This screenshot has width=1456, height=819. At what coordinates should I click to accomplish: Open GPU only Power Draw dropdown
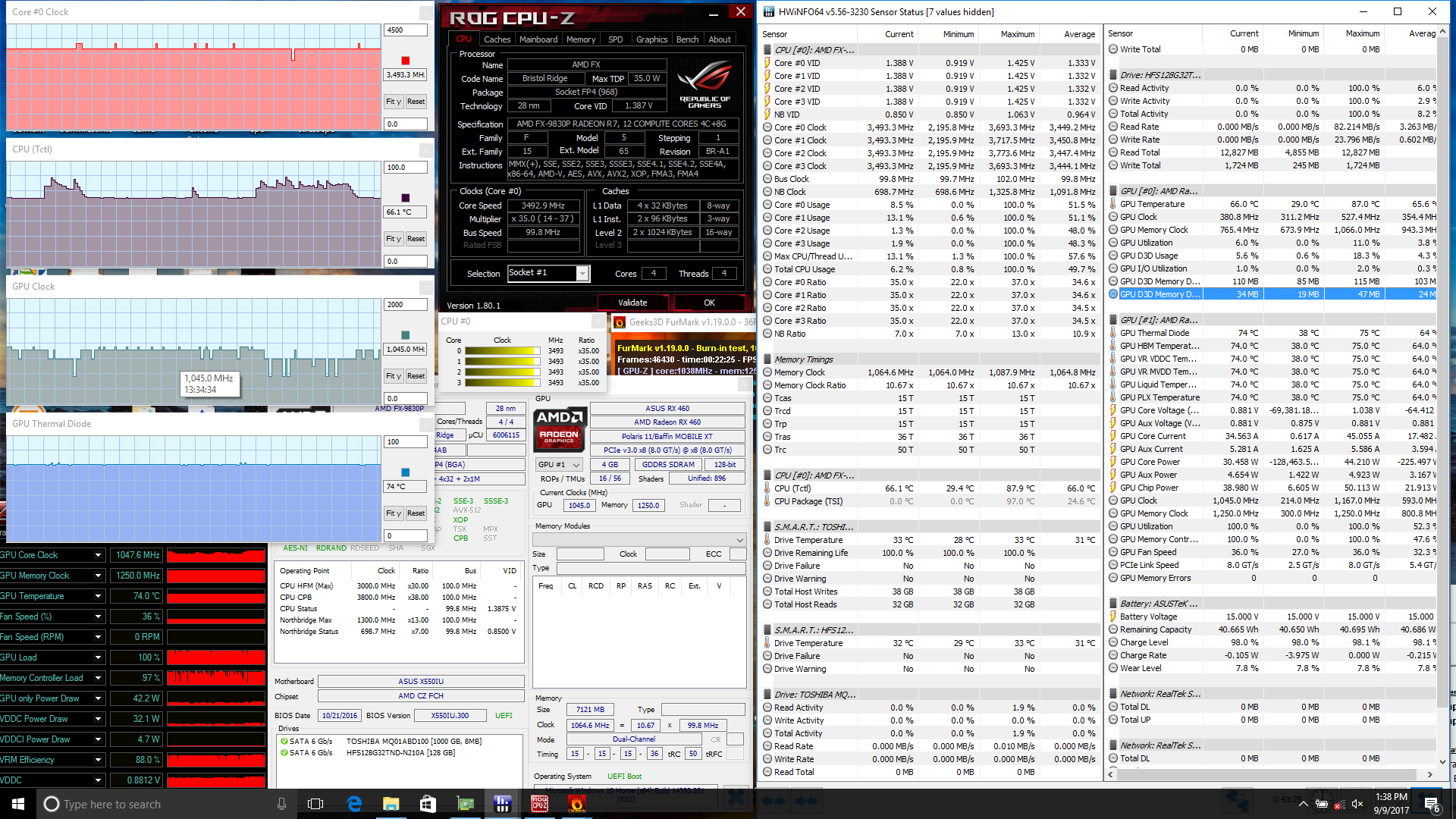pos(98,698)
